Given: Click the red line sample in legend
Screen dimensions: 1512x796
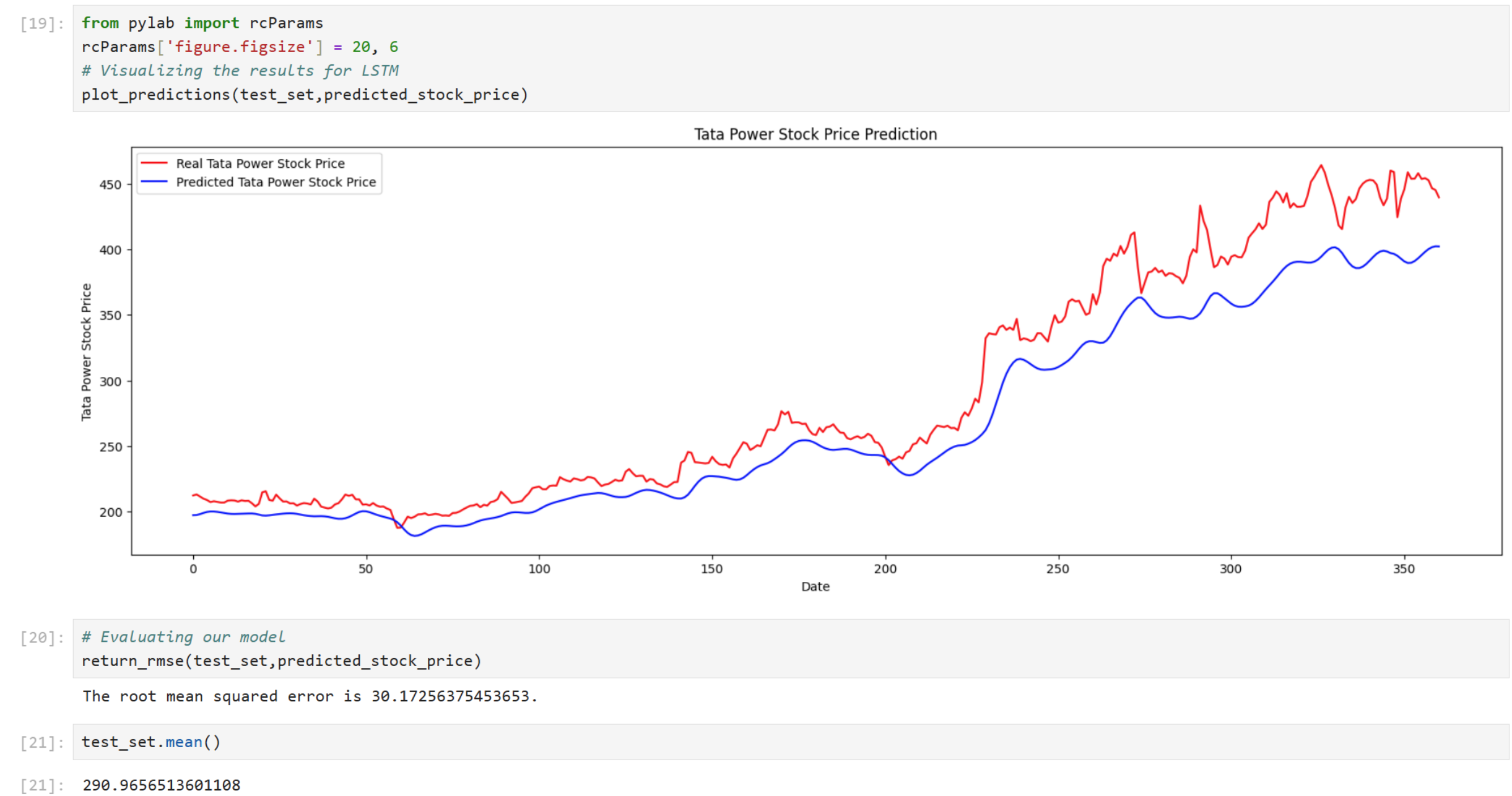Looking at the screenshot, I should pyautogui.click(x=155, y=163).
